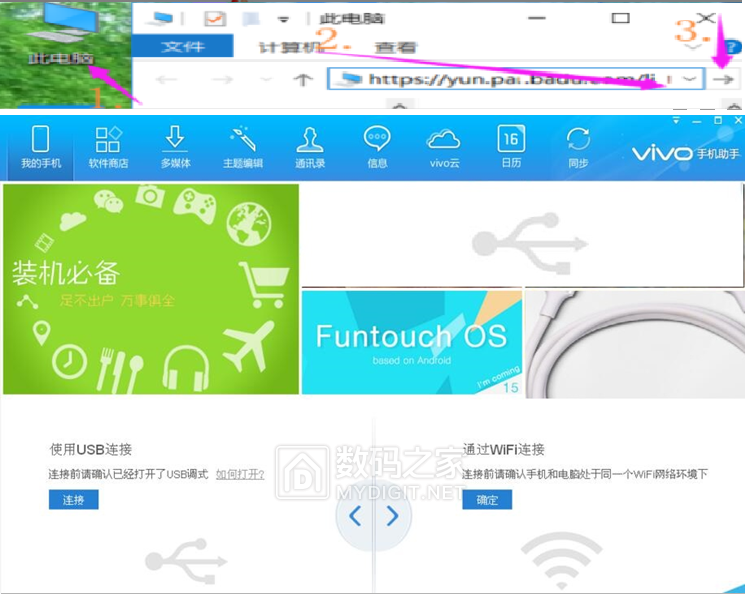Minimize the vivo 手机助手 window
The height and width of the screenshot is (594, 745).
pyautogui.click(x=697, y=121)
